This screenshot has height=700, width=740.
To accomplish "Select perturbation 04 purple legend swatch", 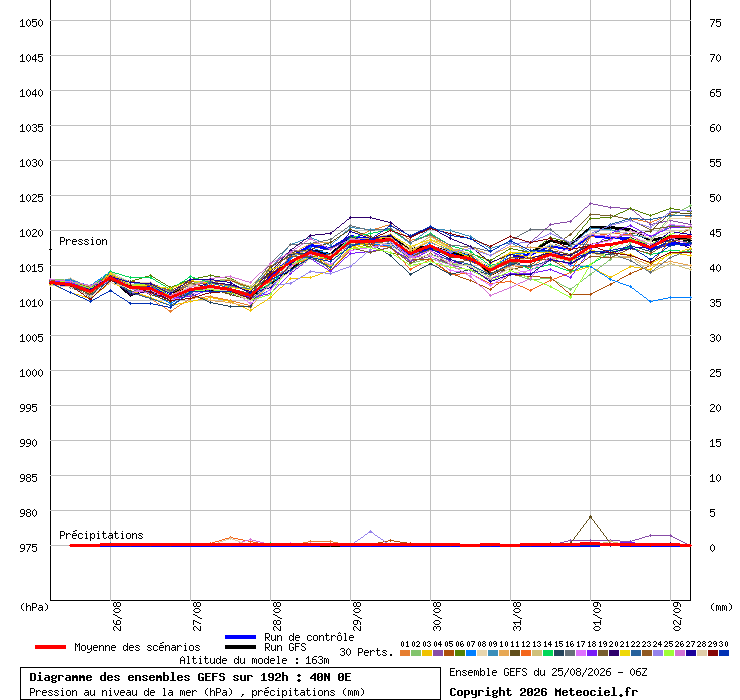I will (437, 653).
